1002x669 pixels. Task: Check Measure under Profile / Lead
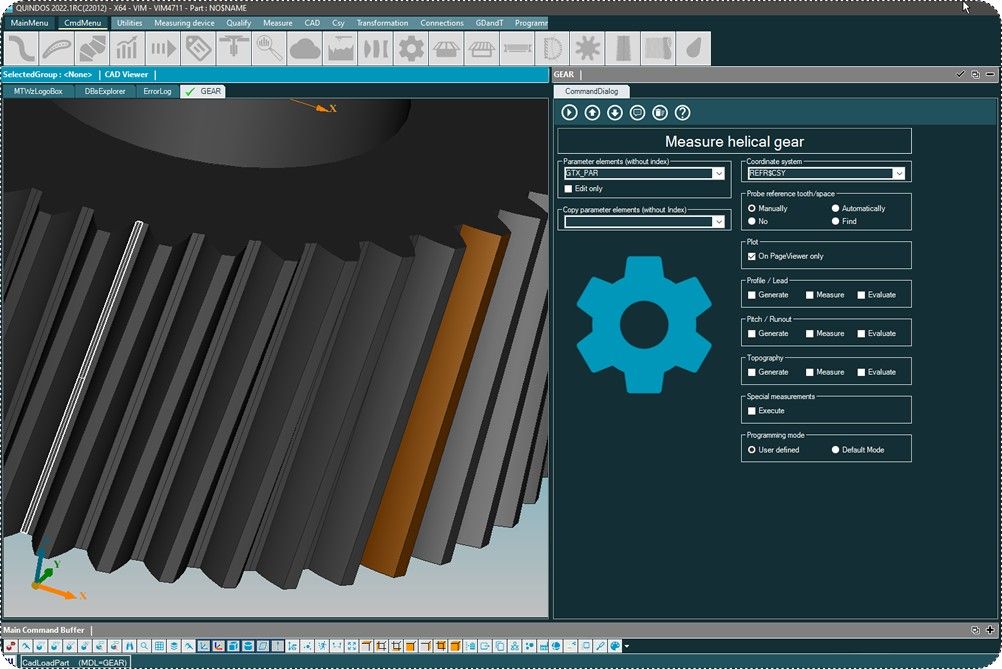click(810, 295)
